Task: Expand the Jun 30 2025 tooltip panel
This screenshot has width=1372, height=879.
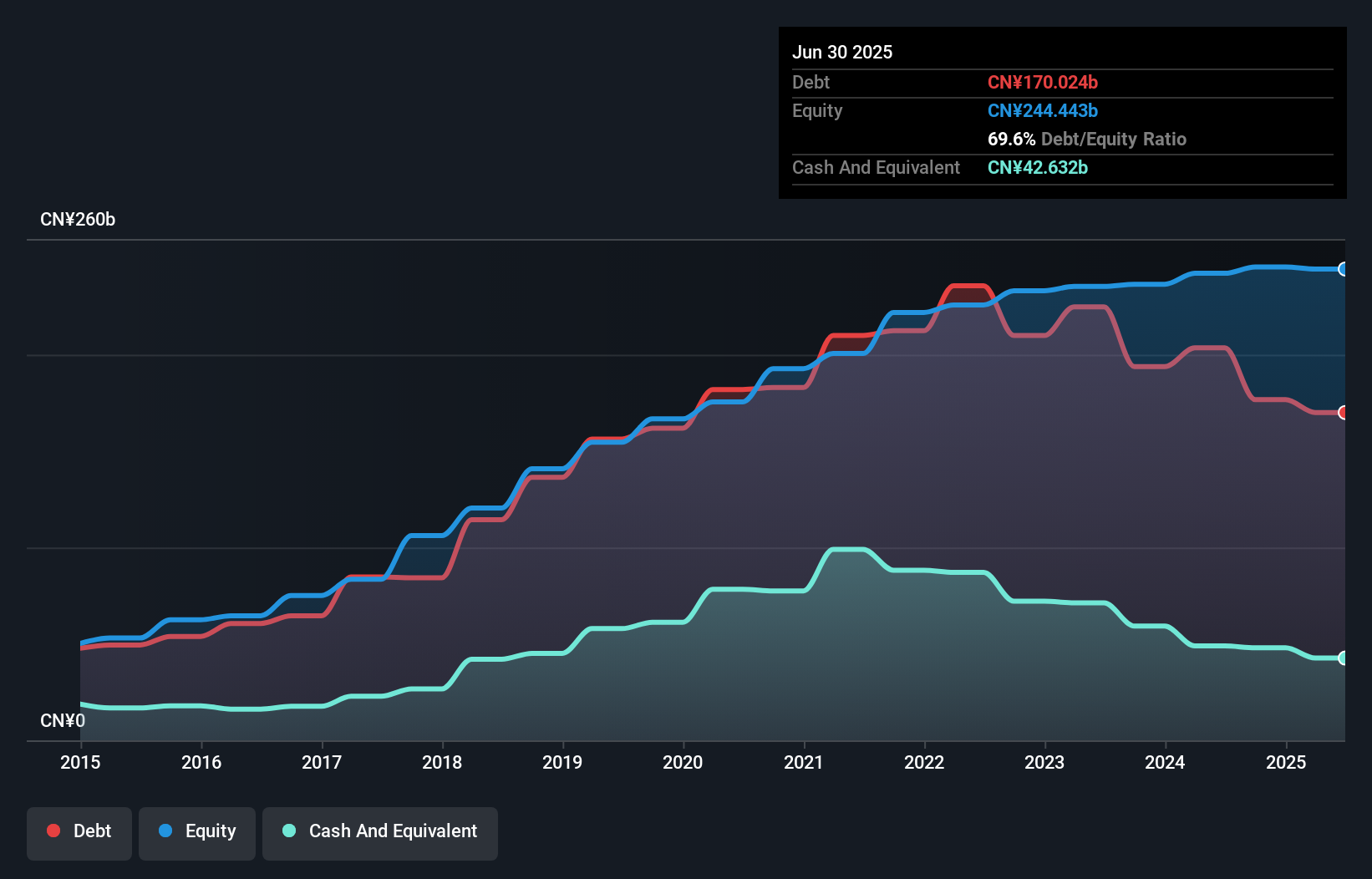Action: 843,52
